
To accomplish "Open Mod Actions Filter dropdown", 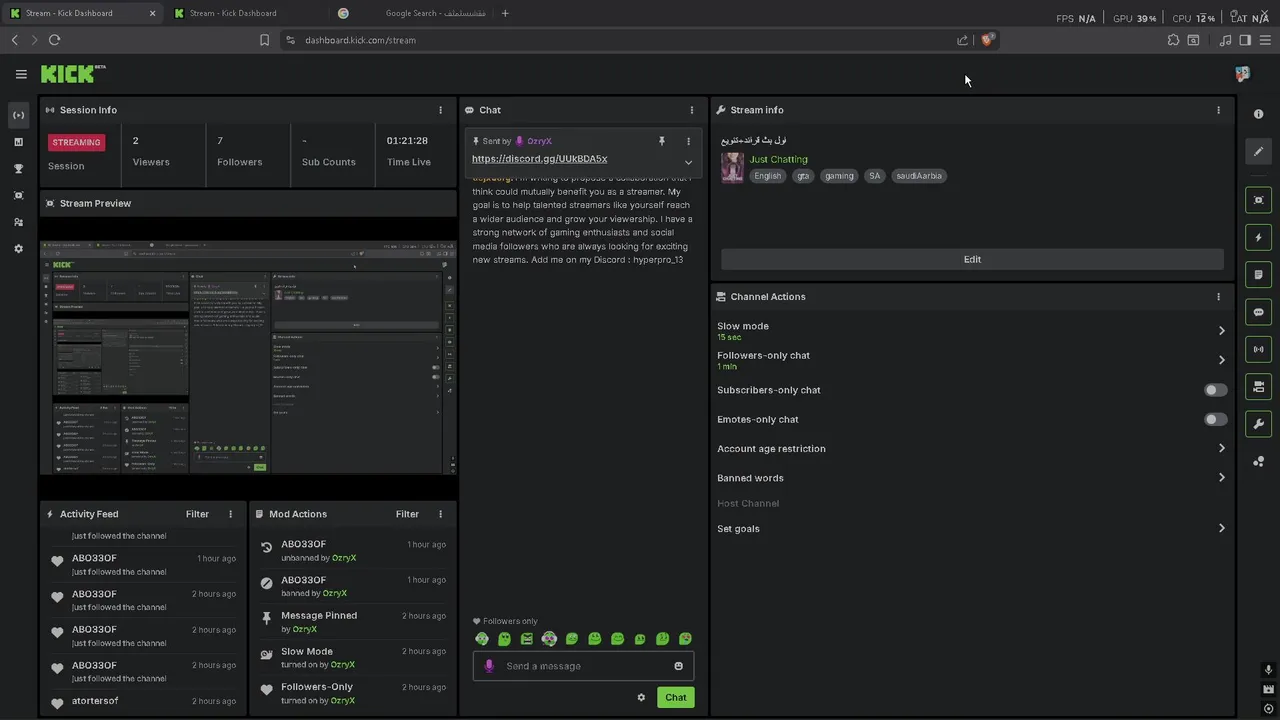I will (x=407, y=514).
